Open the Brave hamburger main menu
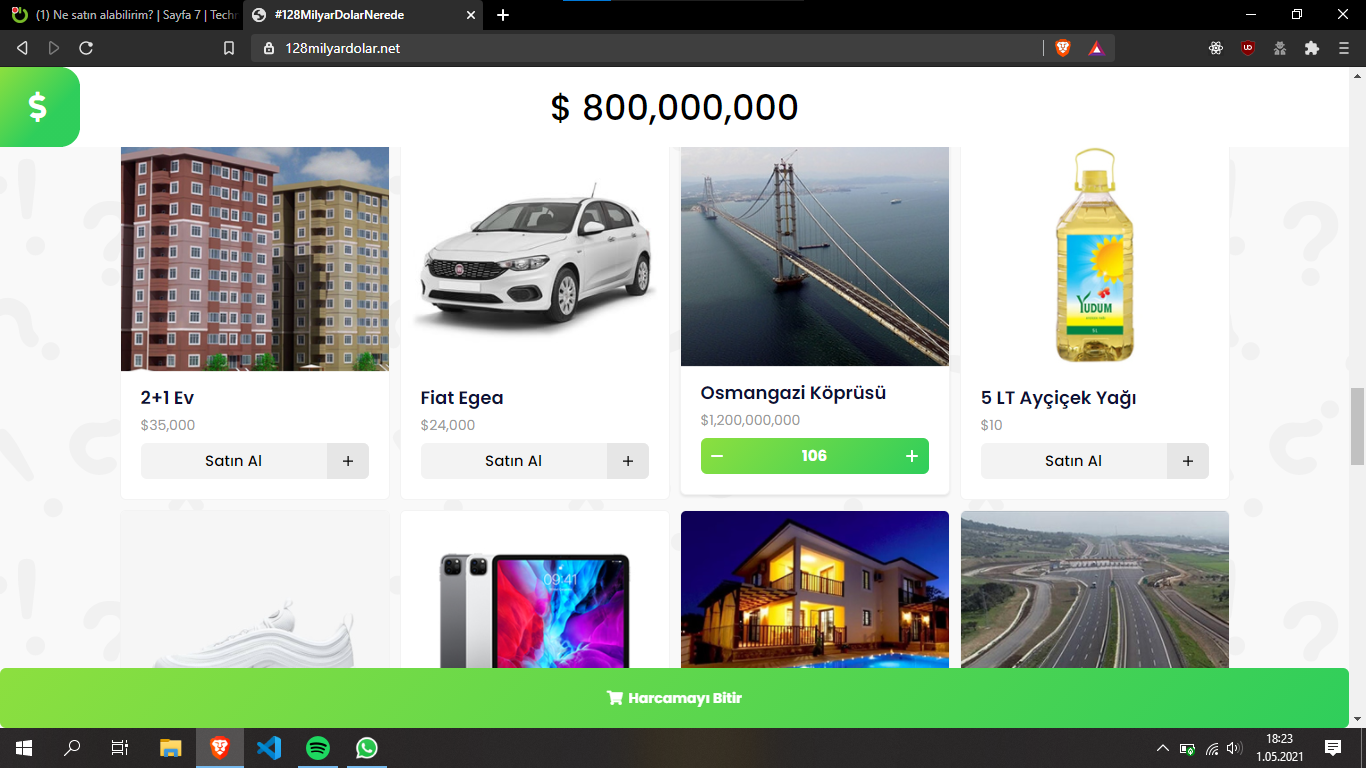 tap(1344, 48)
